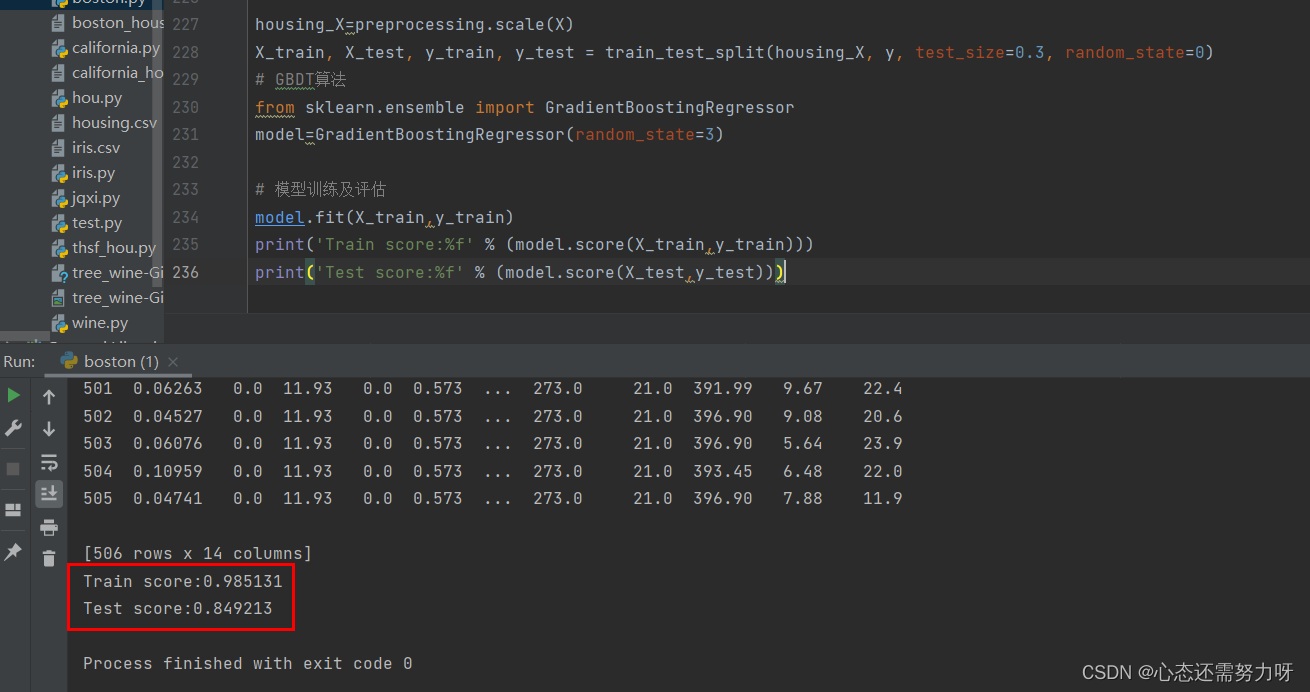Jump down the stack trace arrow
Screen dimensions: 1310x692
(48, 429)
